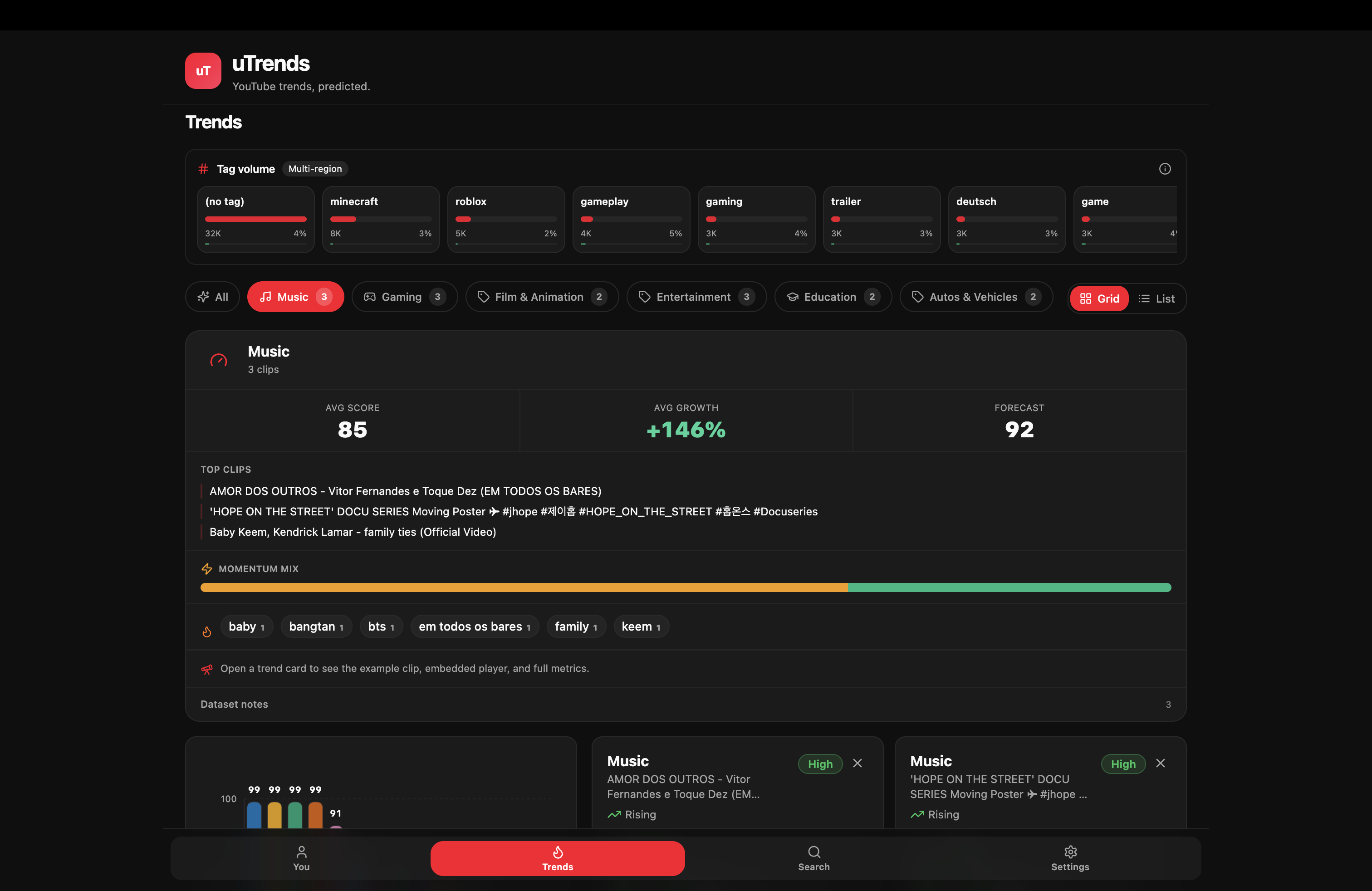Click the AVG SCORE value 85
1372x891 pixels.
click(x=352, y=430)
